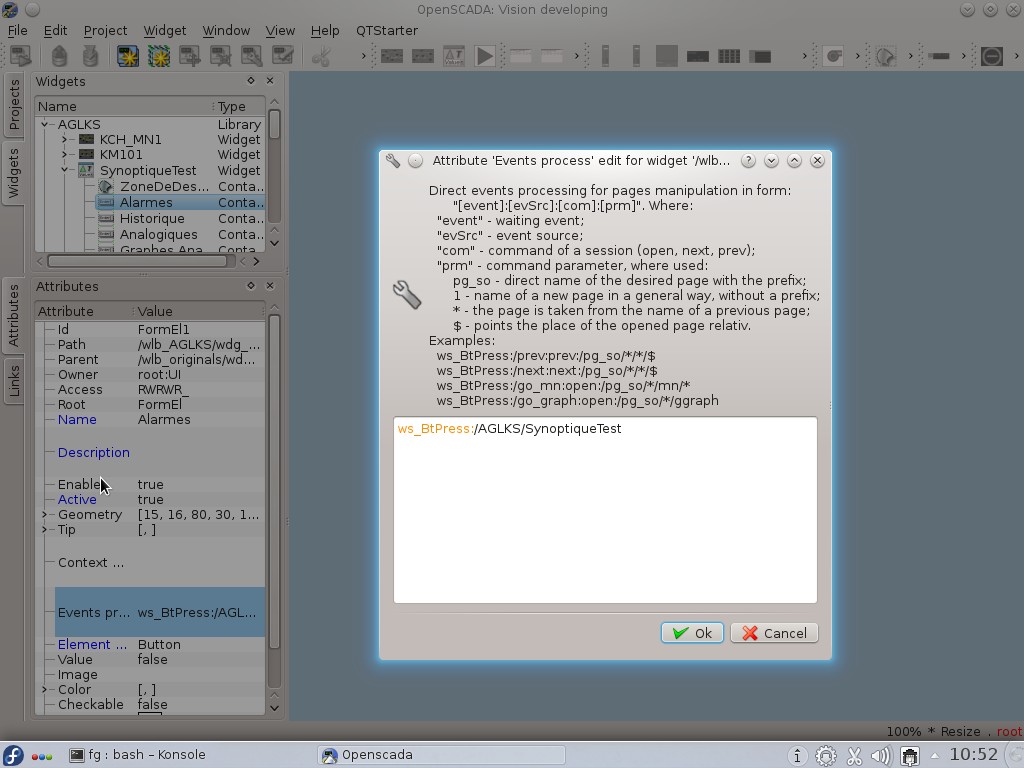Collapse the AGLKS library tree node

coord(45,125)
